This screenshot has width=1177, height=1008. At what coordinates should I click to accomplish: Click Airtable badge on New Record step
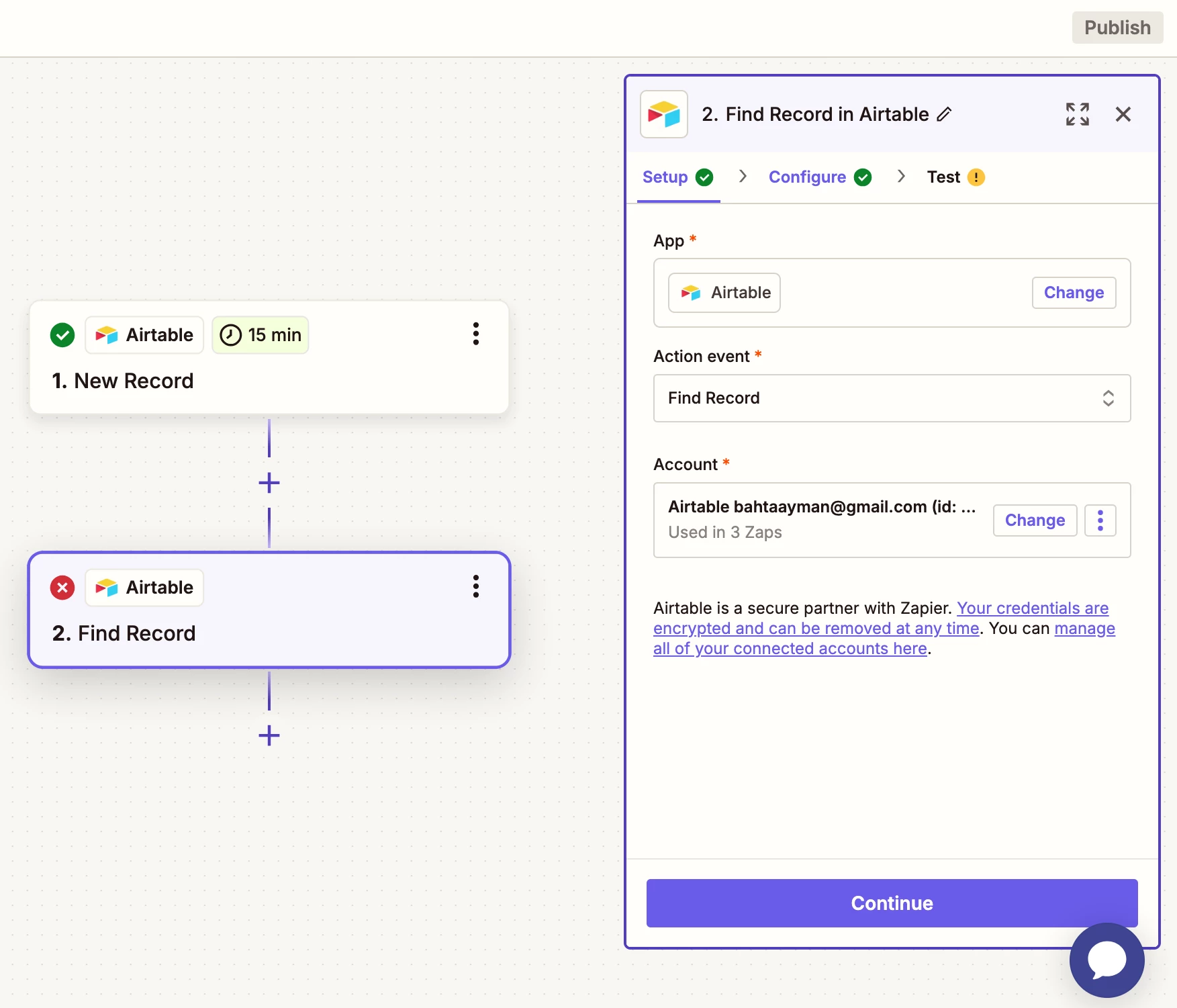tap(144, 334)
